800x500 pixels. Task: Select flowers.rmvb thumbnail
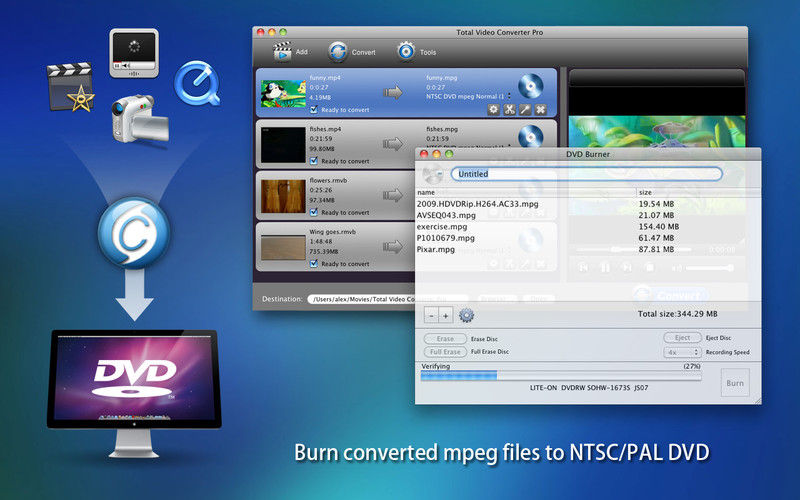tap(283, 196)
